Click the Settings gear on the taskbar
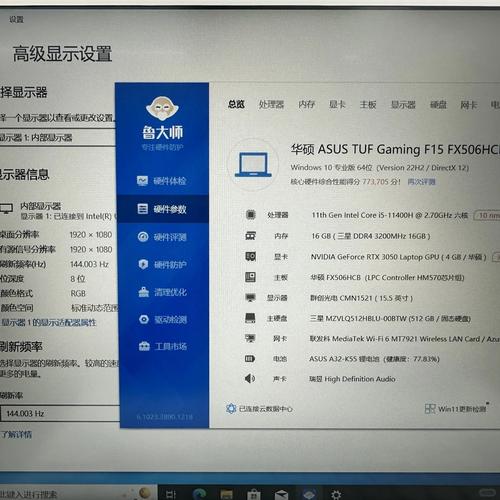 [335, 495]
